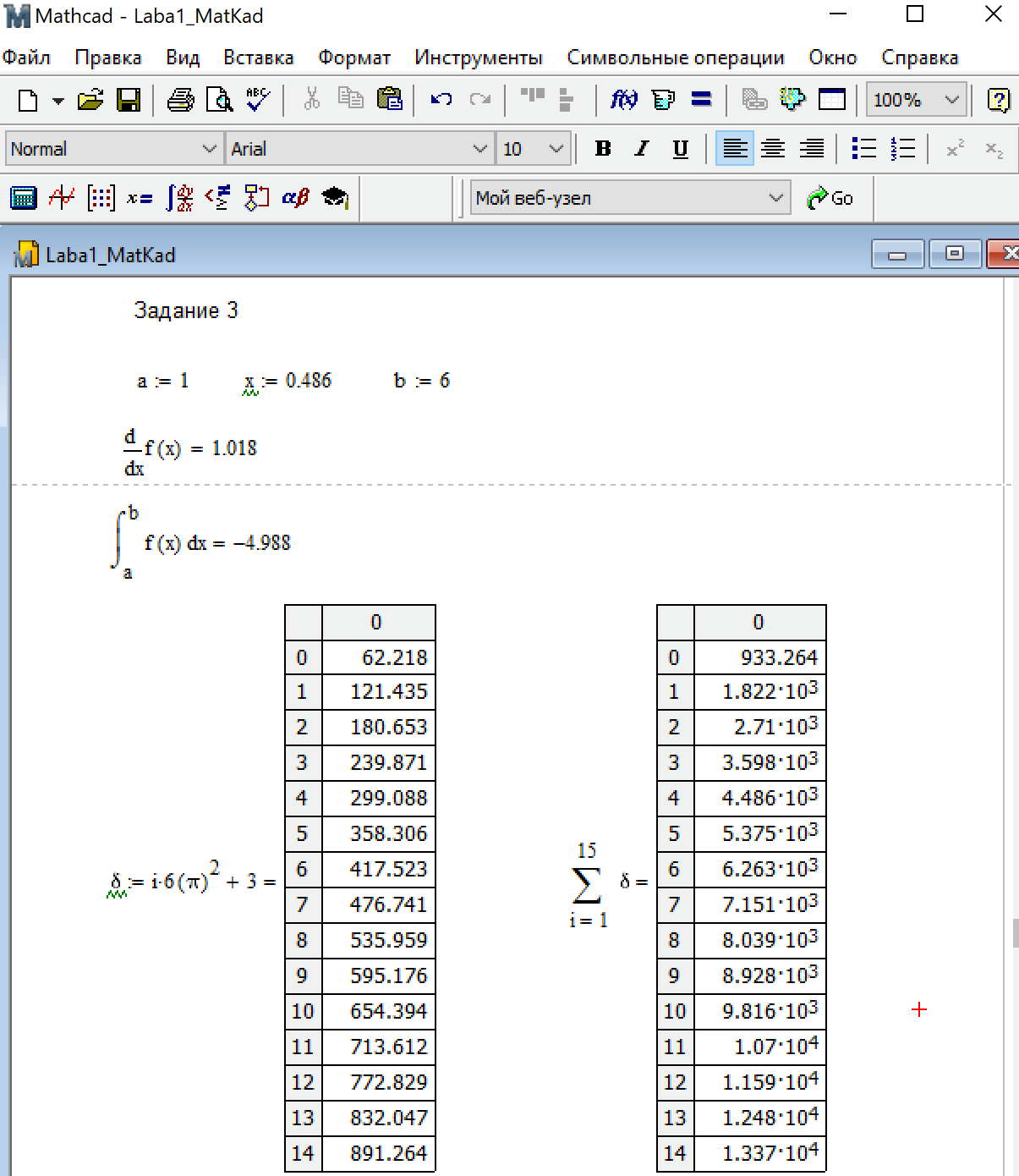
Task: Click the Resource Center window icon
Action: coord(832,100)
